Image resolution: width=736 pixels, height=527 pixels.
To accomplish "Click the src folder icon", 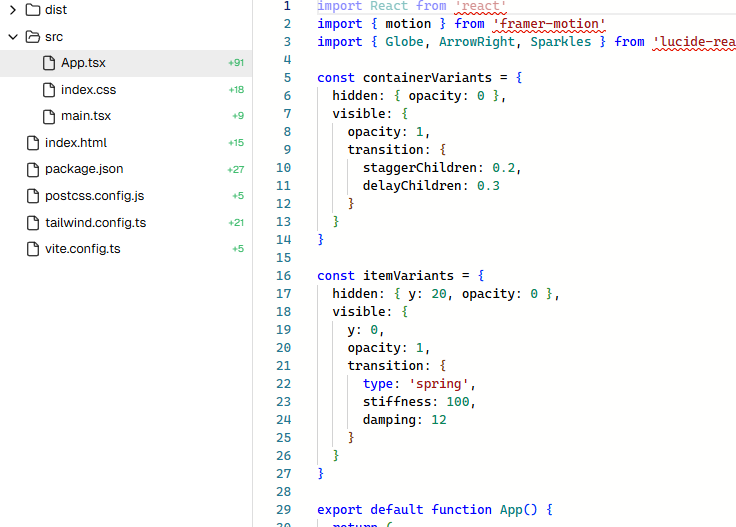I will 32,37.
